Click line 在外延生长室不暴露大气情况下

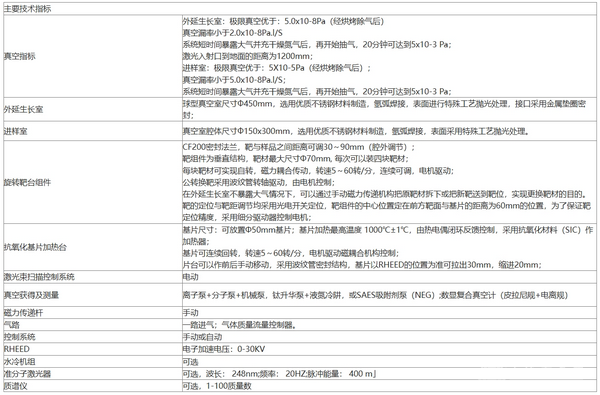point(385,194)
